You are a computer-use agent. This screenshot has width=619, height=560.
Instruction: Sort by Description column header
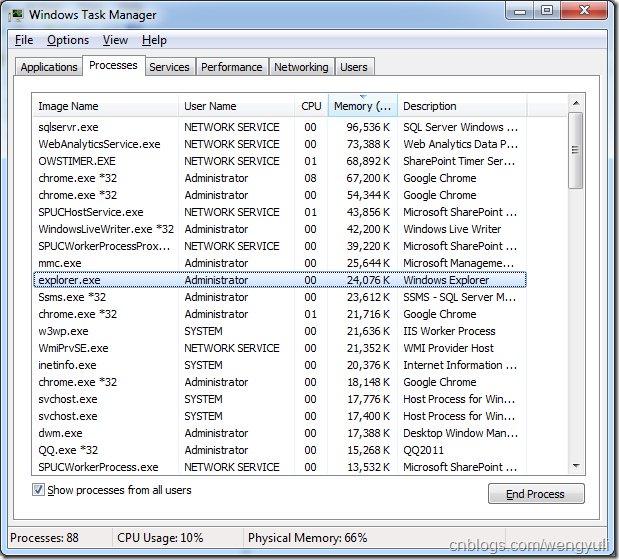(x=462, y=106)
